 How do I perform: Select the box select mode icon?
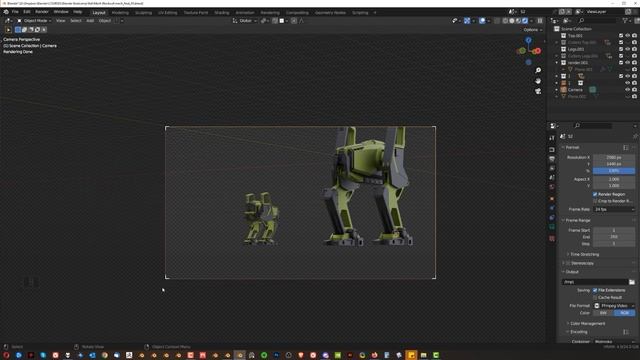pos(18,29)
